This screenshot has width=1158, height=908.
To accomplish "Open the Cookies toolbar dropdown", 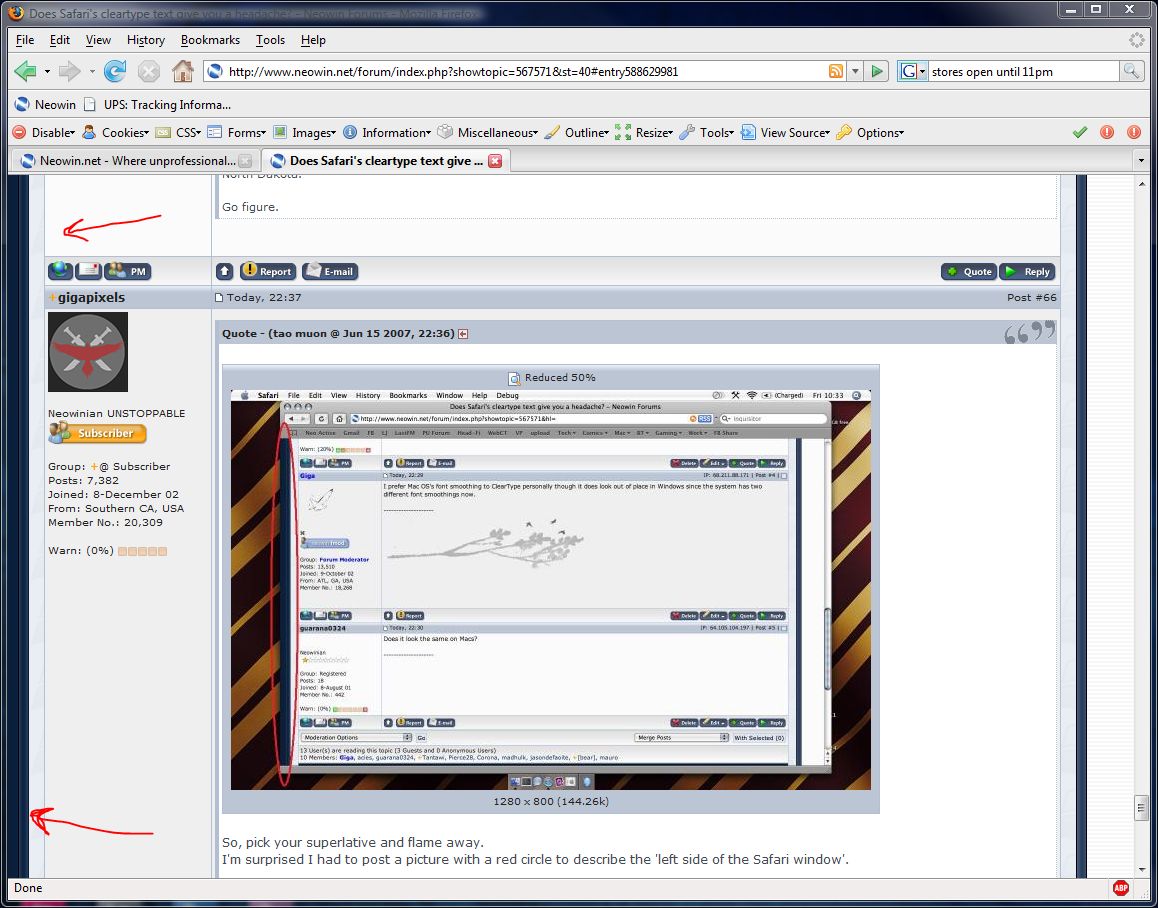I will [116, 132].
